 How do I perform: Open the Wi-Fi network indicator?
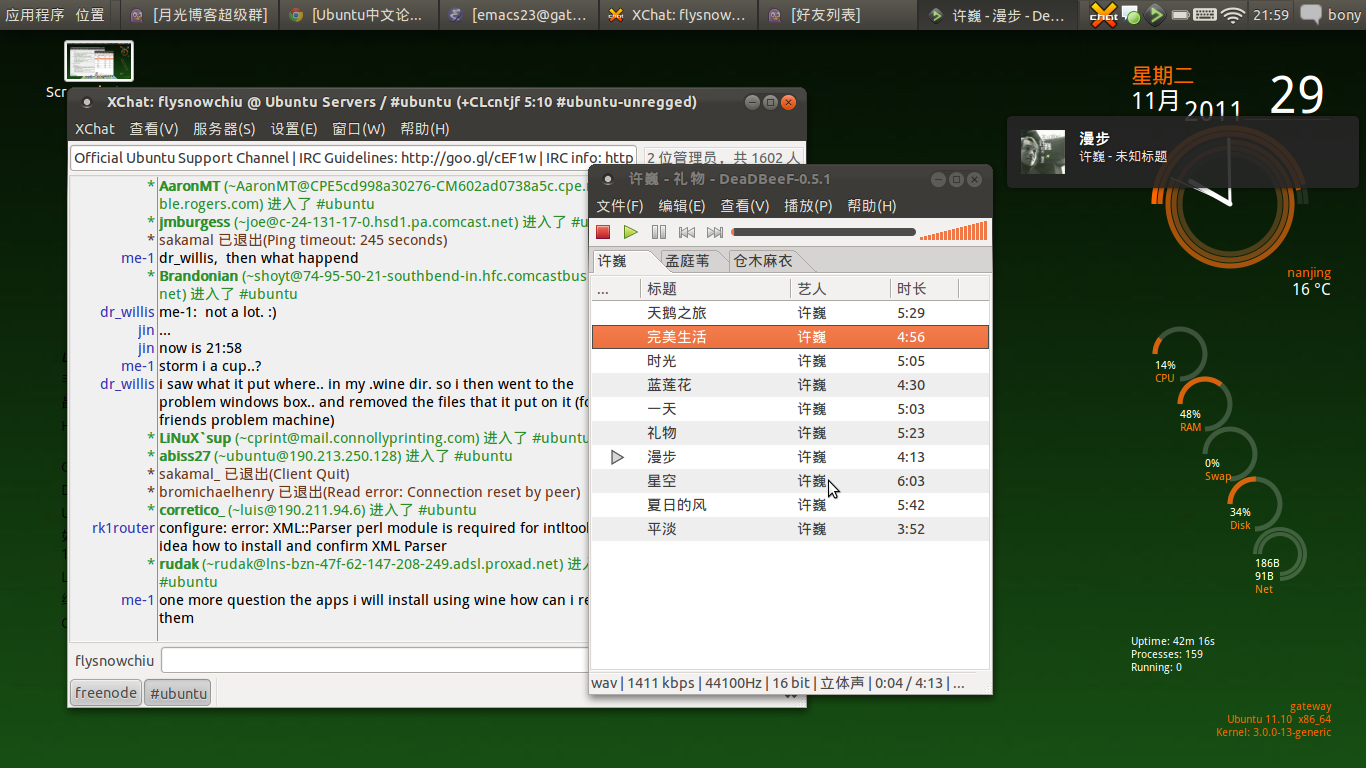tap(1233, 15)
